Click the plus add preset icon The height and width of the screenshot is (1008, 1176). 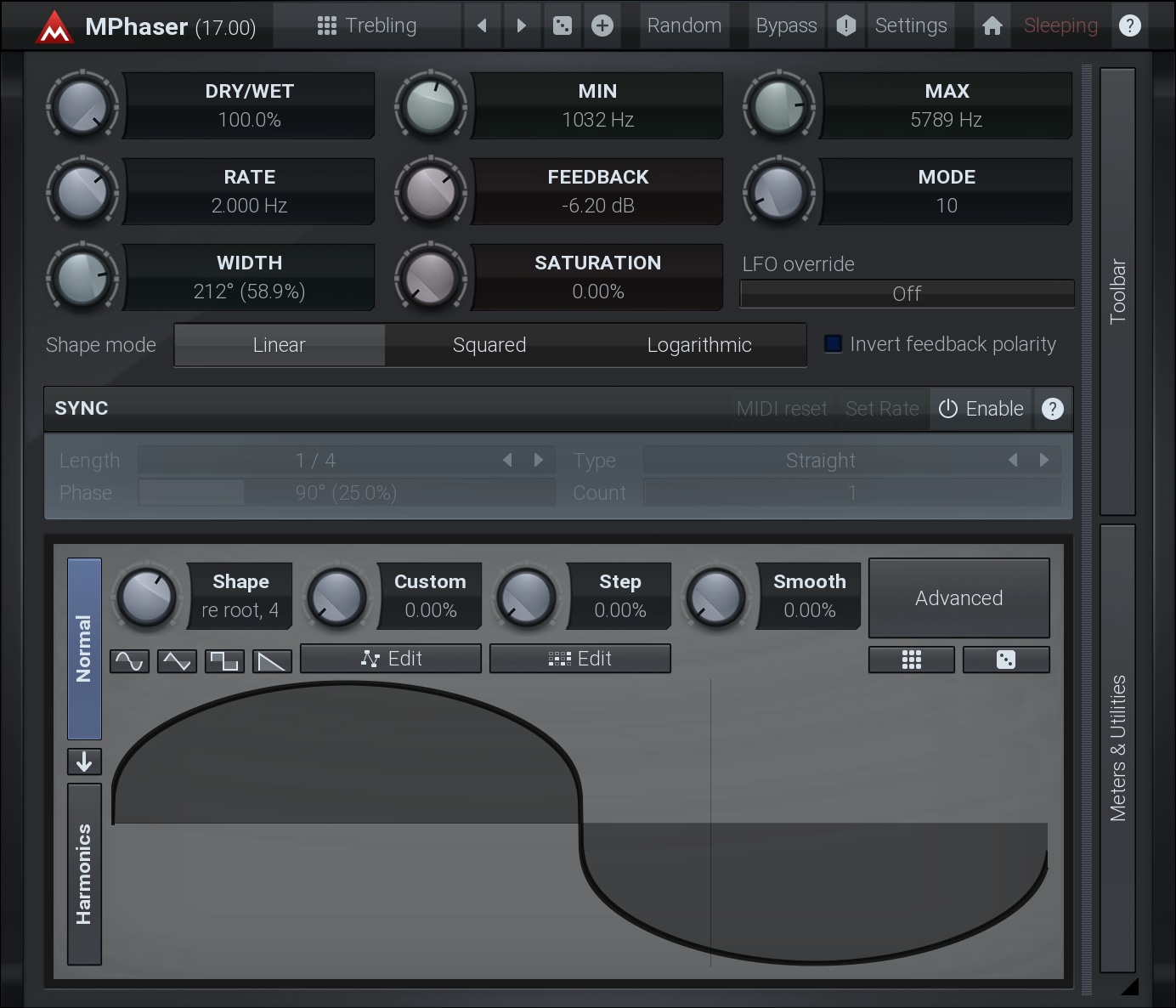[602, 25]
